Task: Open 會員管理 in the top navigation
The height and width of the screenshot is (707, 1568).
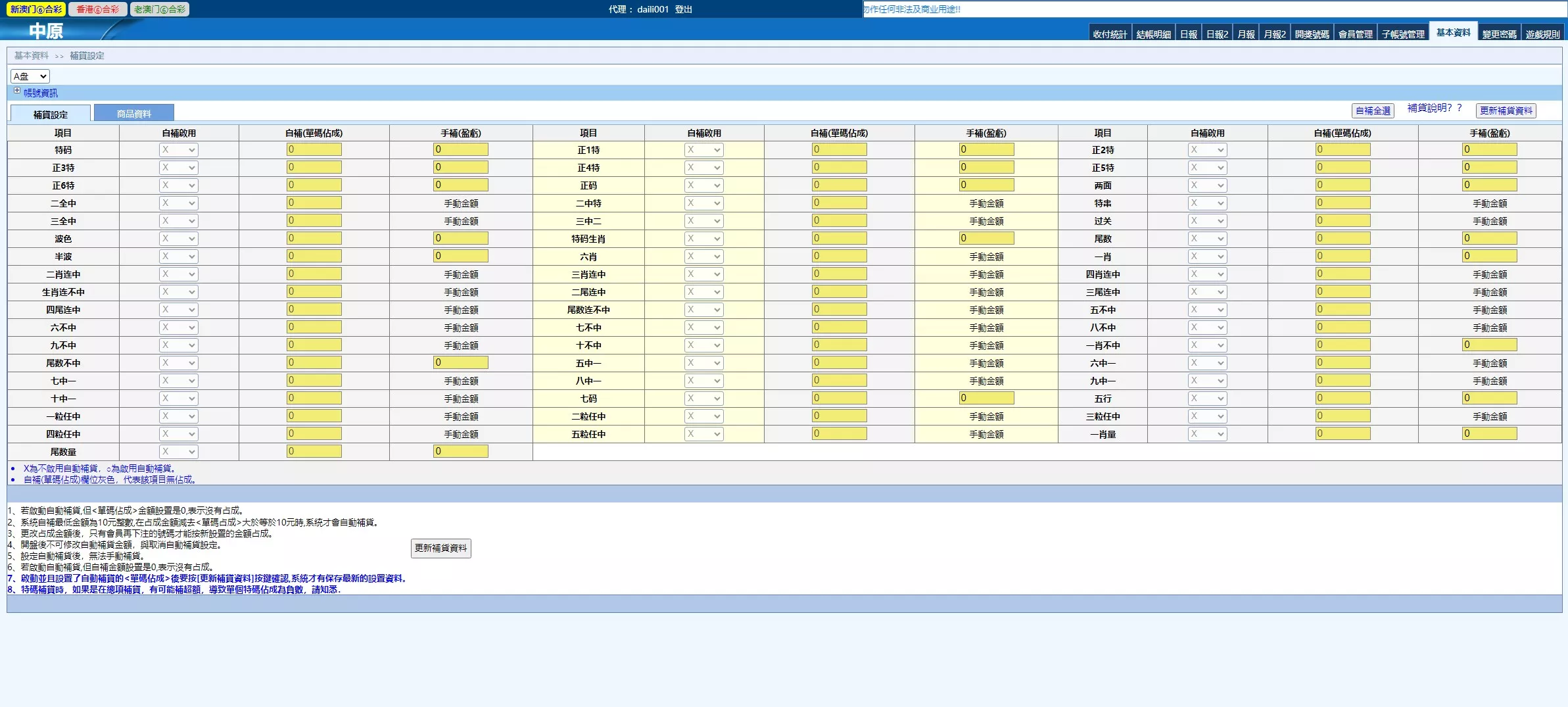Action: [x=1355, y=34]
